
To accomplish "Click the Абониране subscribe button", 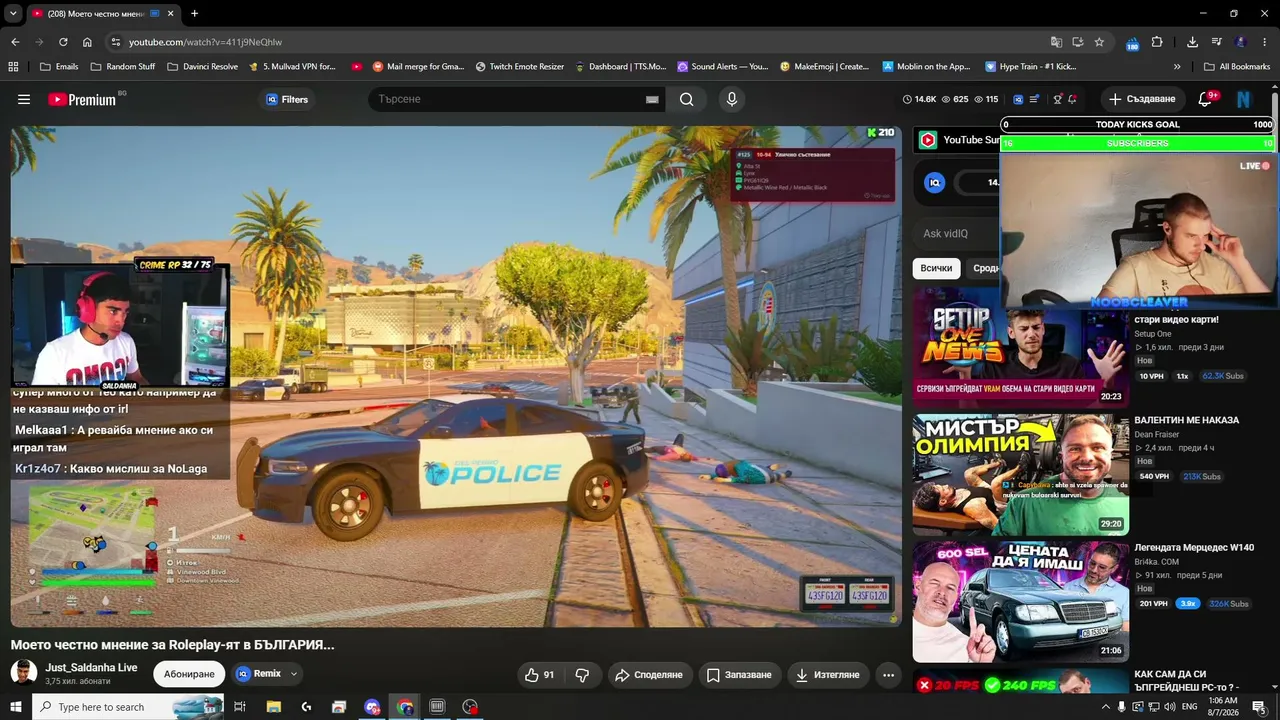I will (189, 674).
